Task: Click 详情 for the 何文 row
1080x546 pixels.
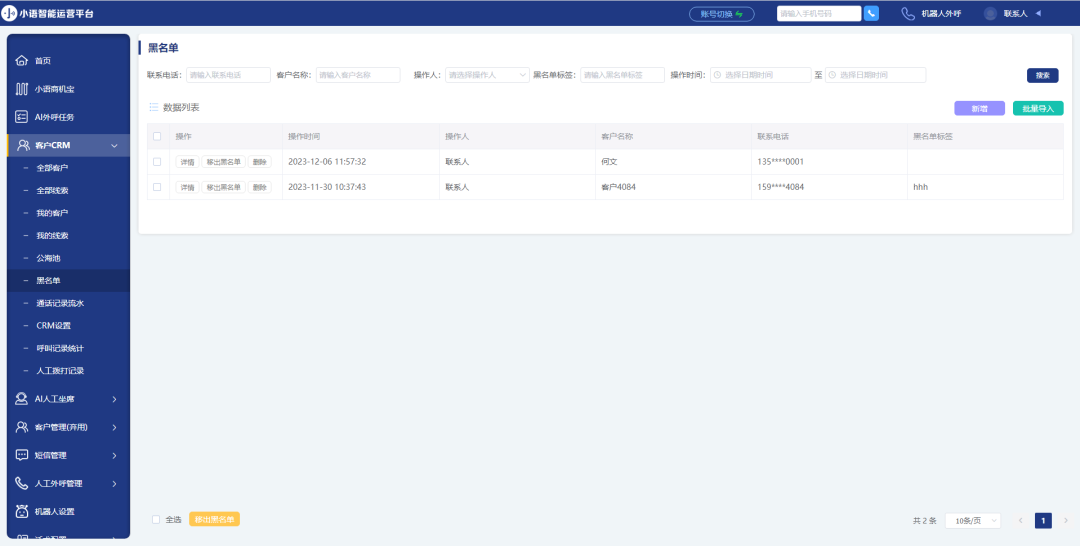Action: click(187, 162)
